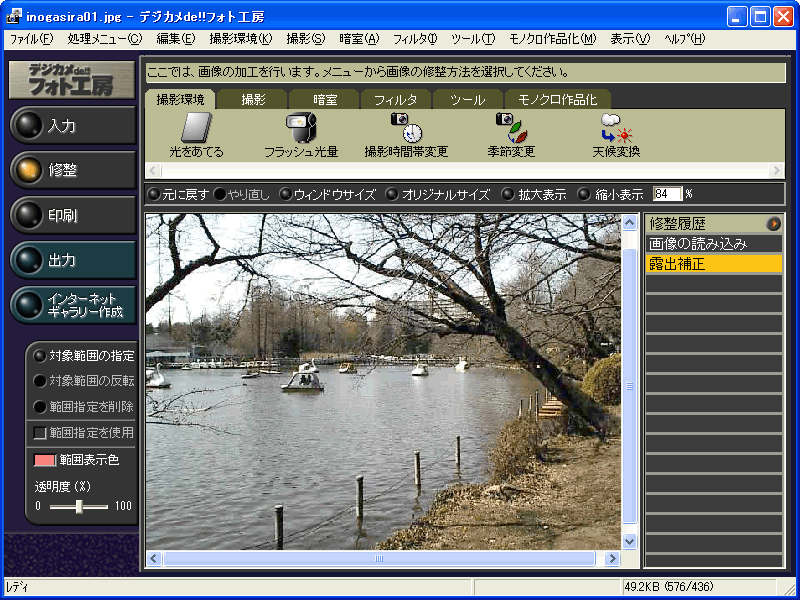Open the フィルタ tab
800x600 pixels.
click(x=396, y=99)
